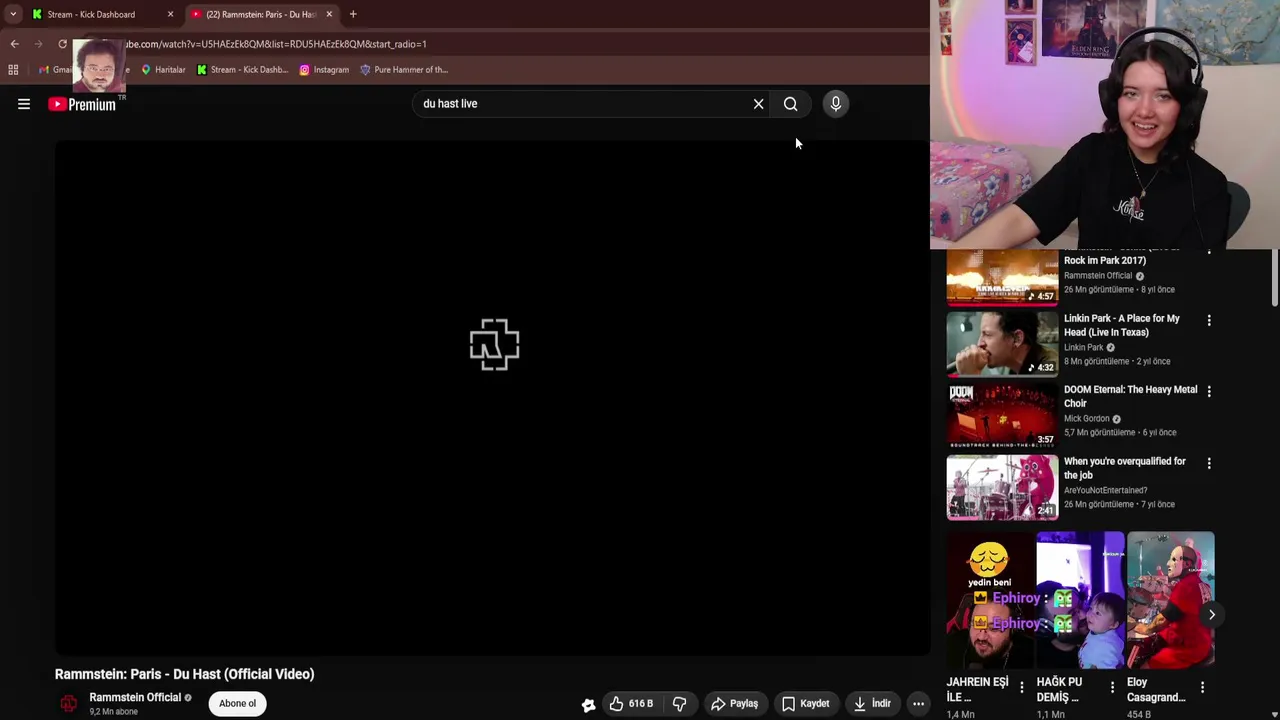Click the page vertical scrollbar
The image size is (1280, 720).
click(1275, 280)
